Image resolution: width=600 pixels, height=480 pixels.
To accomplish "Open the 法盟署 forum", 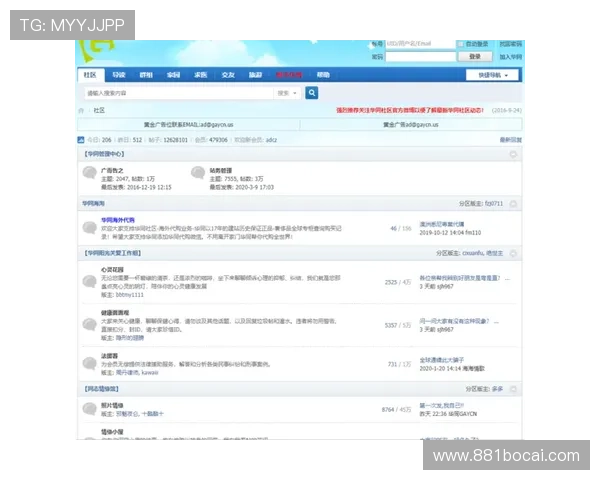I will click(x=109, y=356).
